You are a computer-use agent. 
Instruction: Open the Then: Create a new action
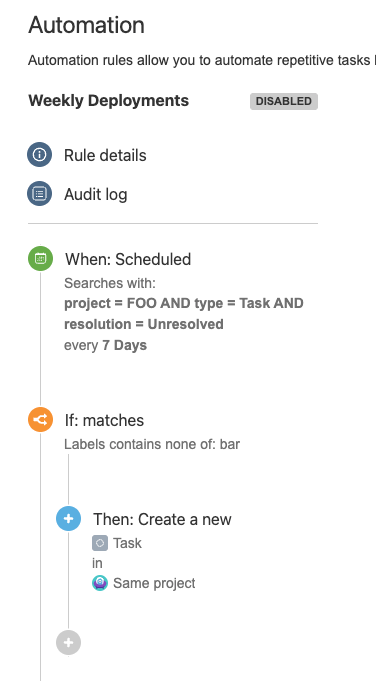162,519
